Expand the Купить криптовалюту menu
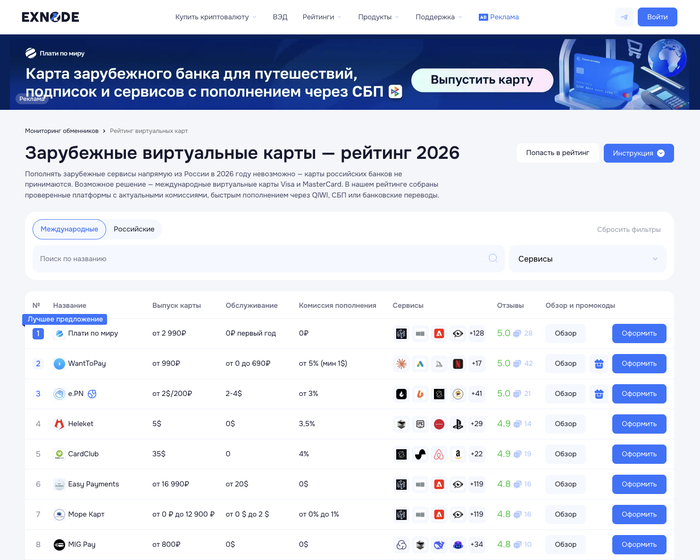The image size is (700, 560). [x=216, y=17]
